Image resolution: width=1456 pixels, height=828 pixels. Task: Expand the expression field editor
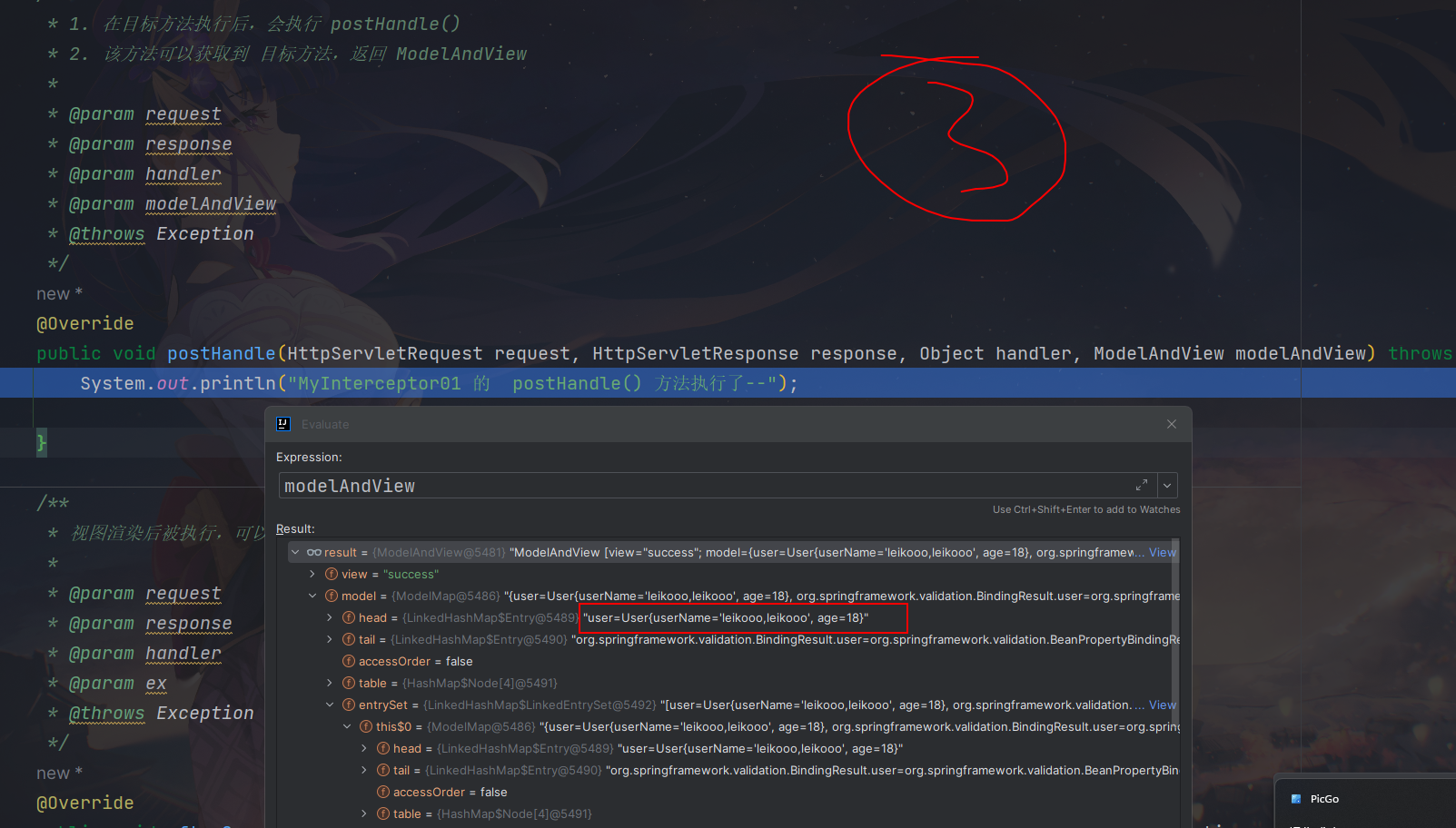(x=1142, y=485)
